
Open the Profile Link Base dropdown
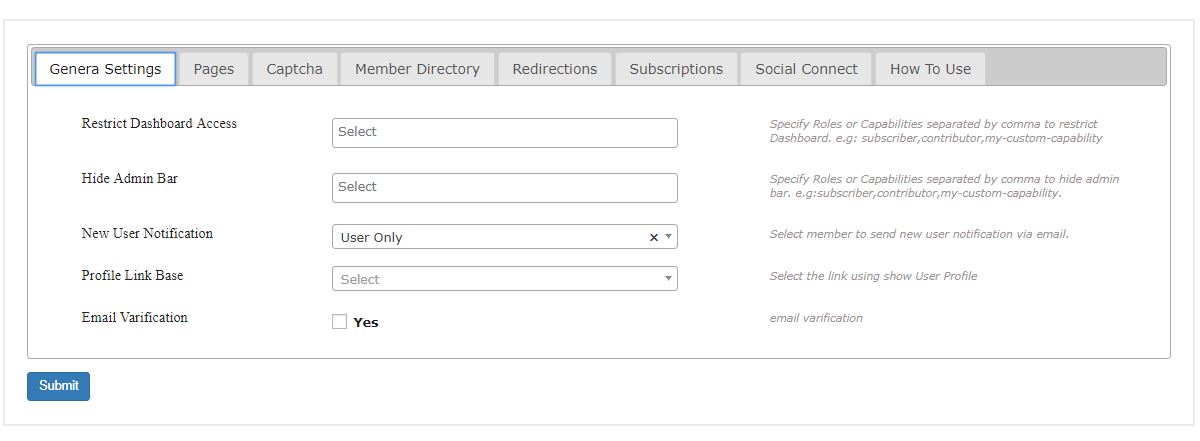pos(505,279)
